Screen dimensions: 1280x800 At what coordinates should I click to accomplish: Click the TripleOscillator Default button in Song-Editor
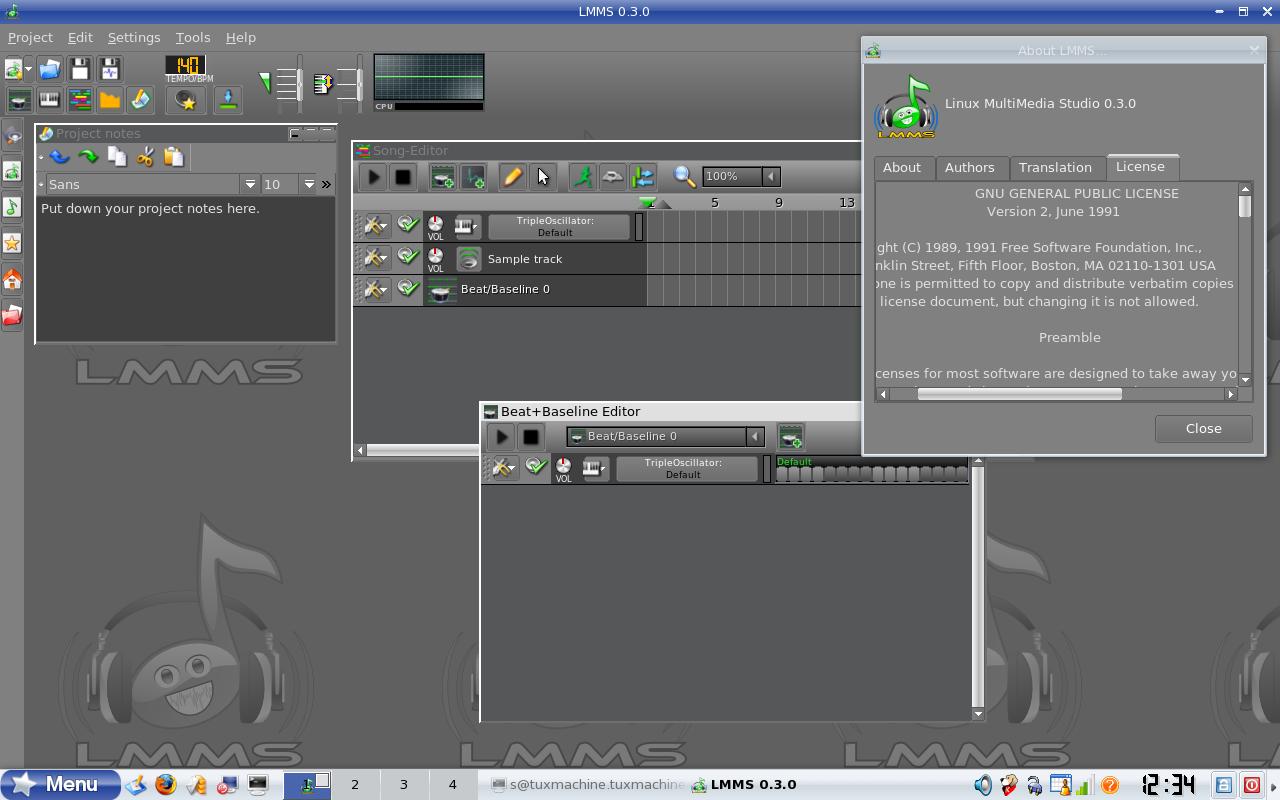[x=559, y=227]
